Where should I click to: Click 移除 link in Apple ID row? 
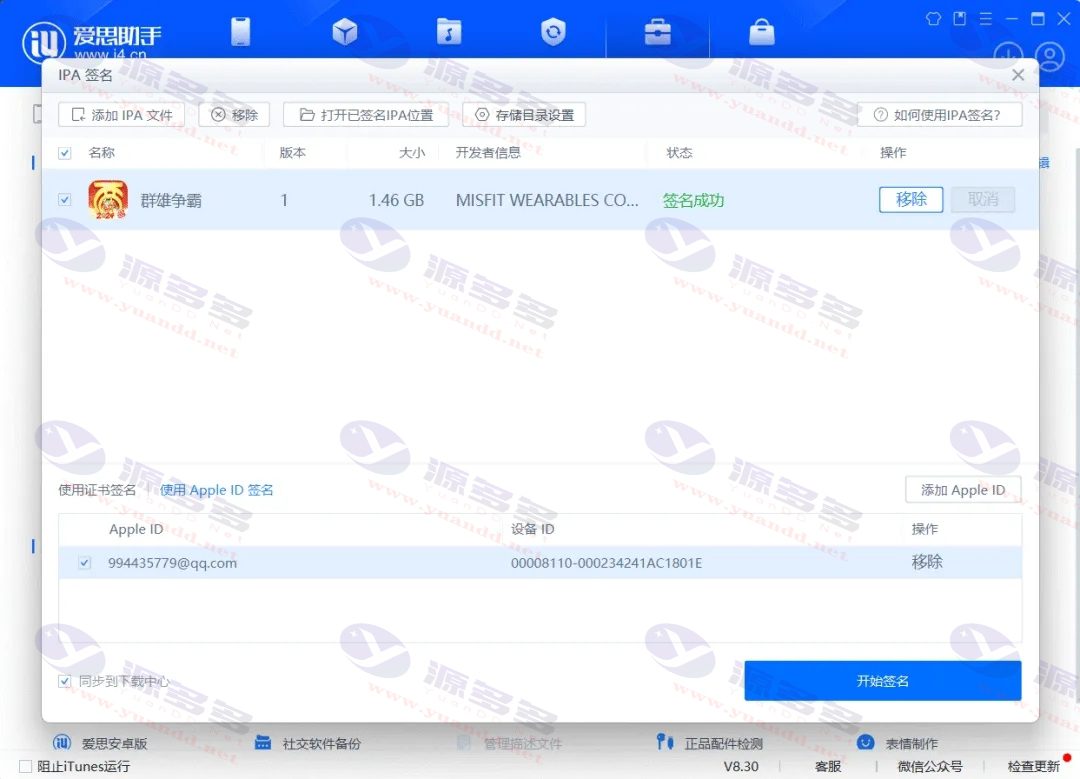[x=926, y=562]
